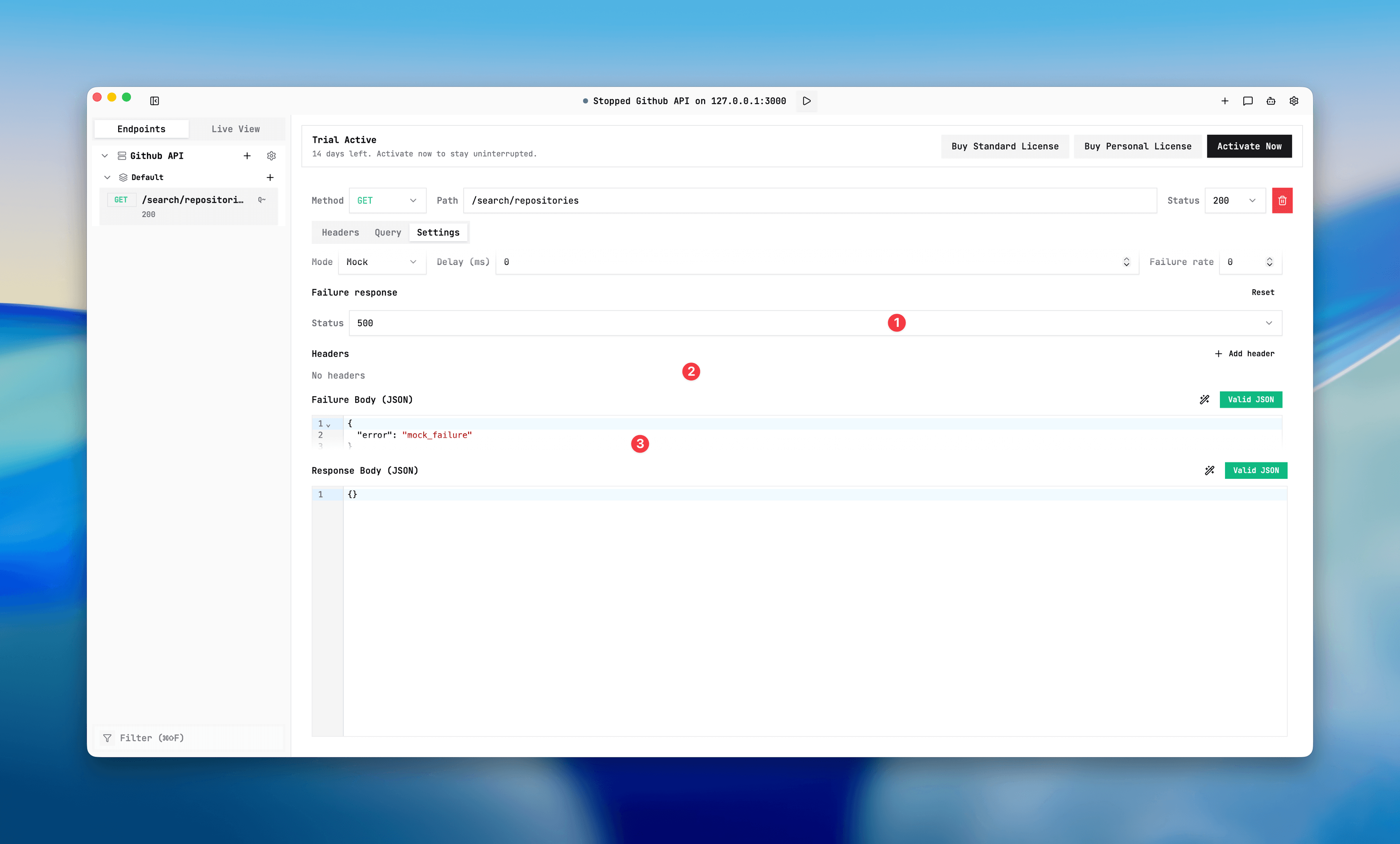Collapse the Default group

tap(108, 177)
